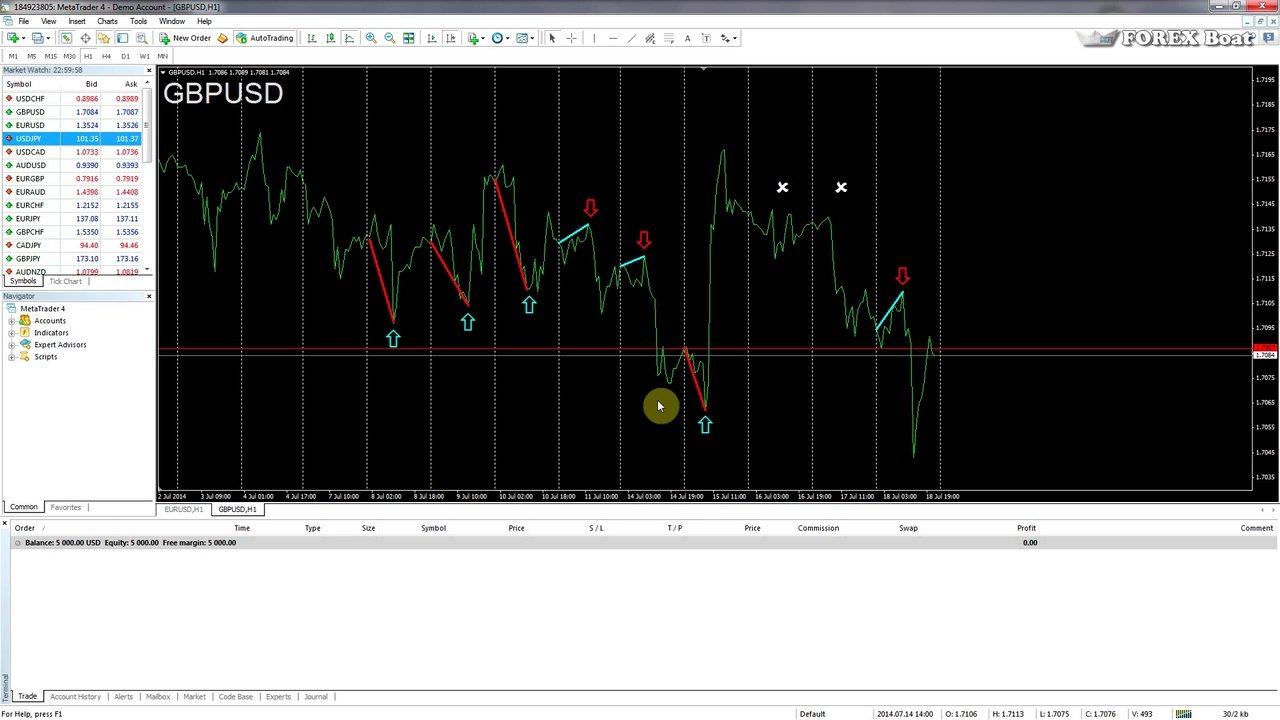1280x720 pixels.
Task: Expand the Indicators tree node
Action: 11,333
